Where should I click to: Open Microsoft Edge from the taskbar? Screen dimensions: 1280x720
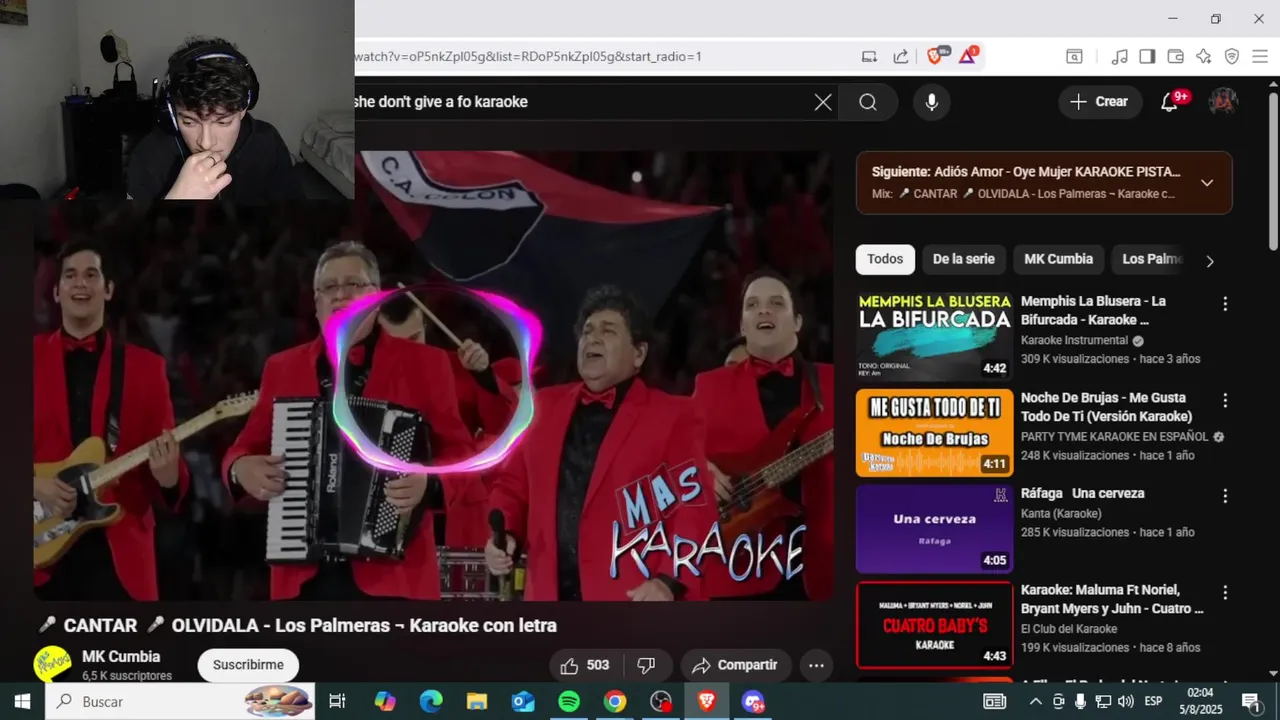pos(431,701)
